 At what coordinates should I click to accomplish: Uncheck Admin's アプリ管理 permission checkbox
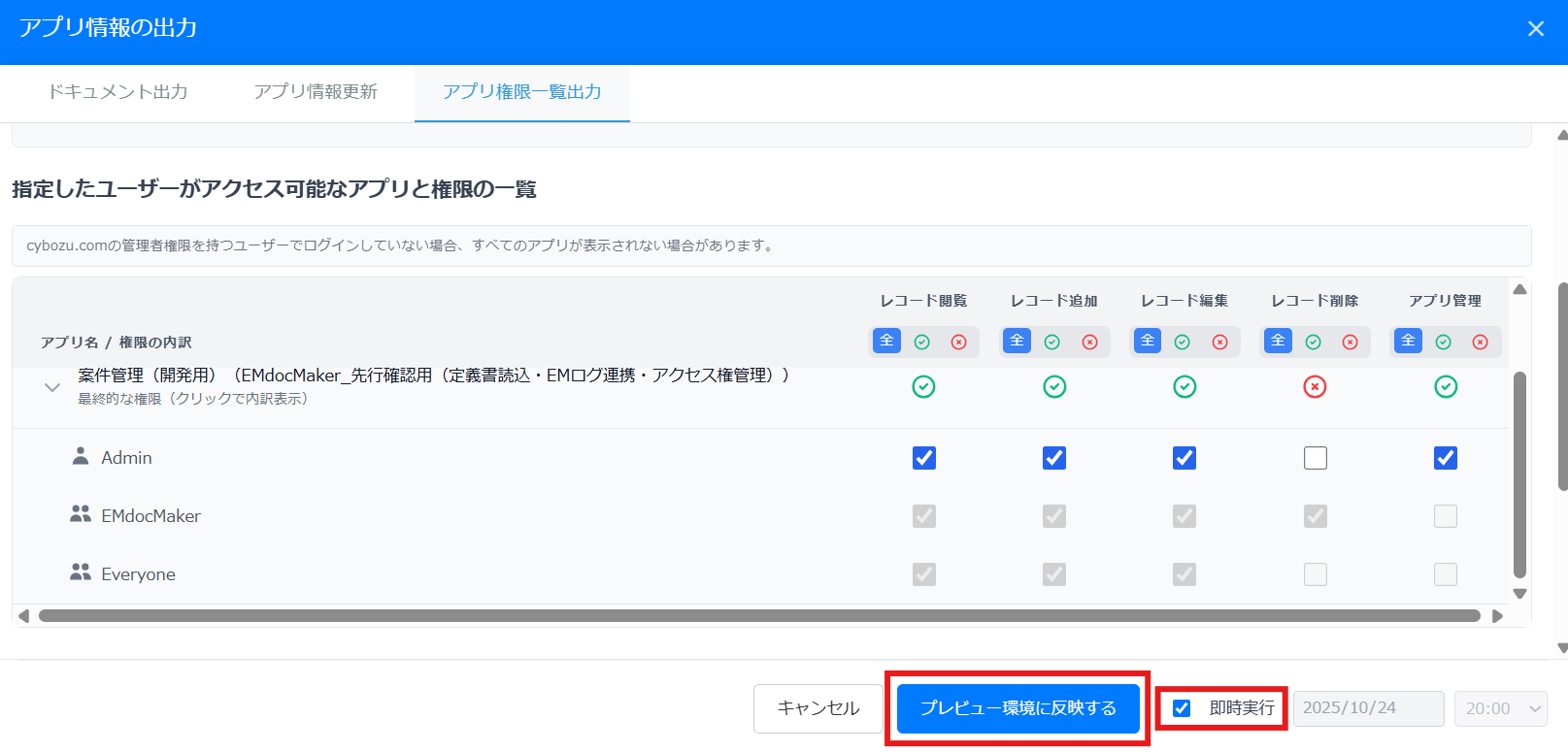pyautogui.click(x=1445, y=458)
